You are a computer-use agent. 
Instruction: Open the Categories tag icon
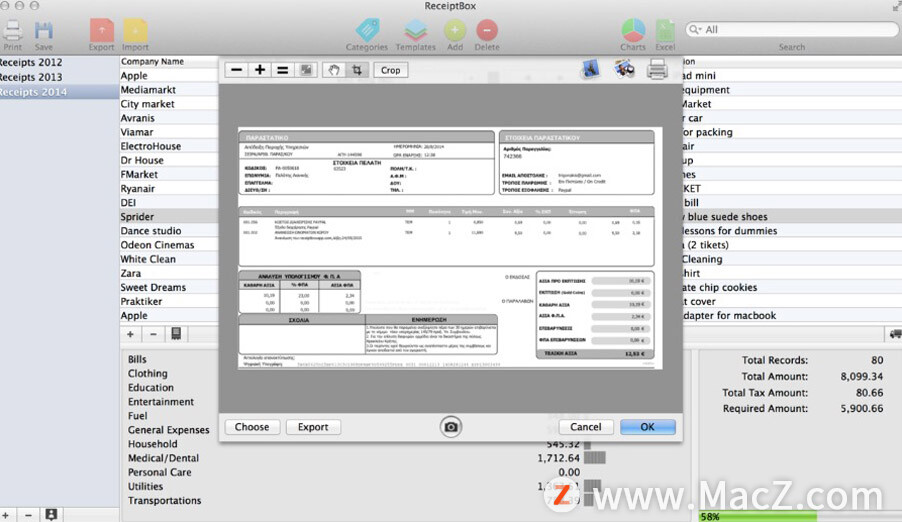tap(367, 29)
